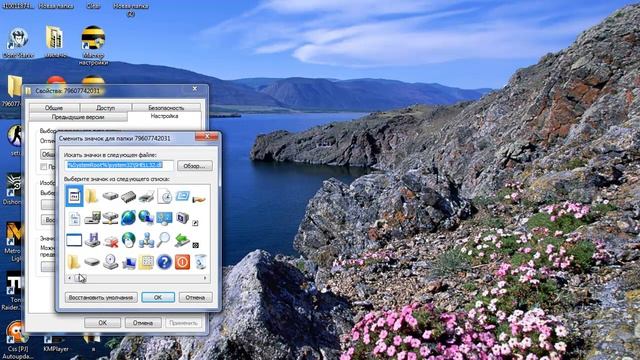Pick the printer icon in the list
The image size is (640, 360).
pos(146,197)
